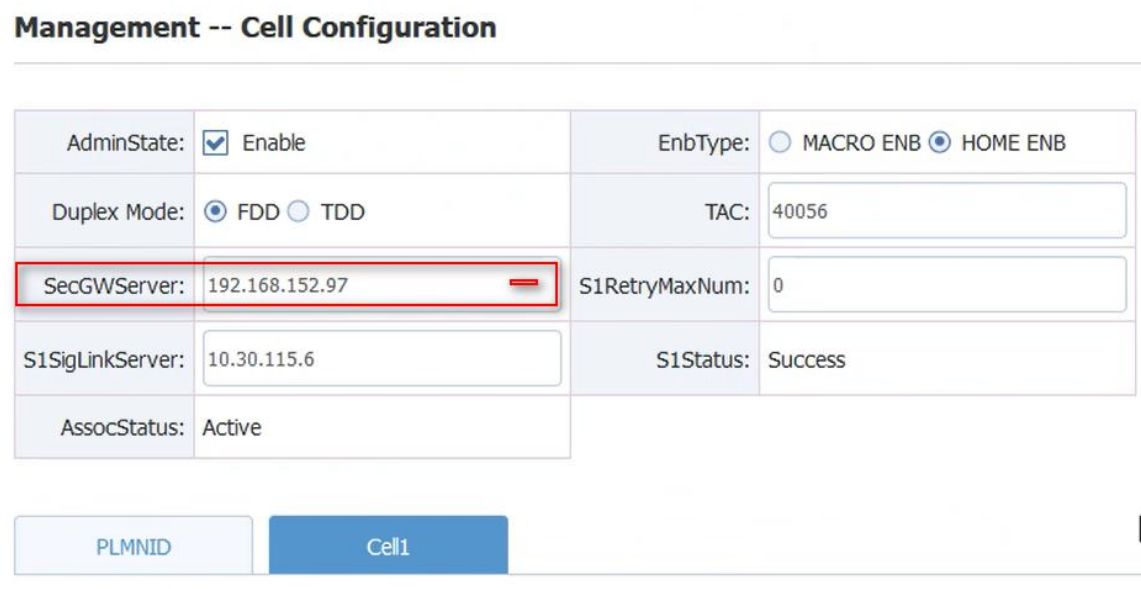Toggle the AdminState Enable checkbox
1141x589 pixels.
pyautogui.click(x=216, y=143)
